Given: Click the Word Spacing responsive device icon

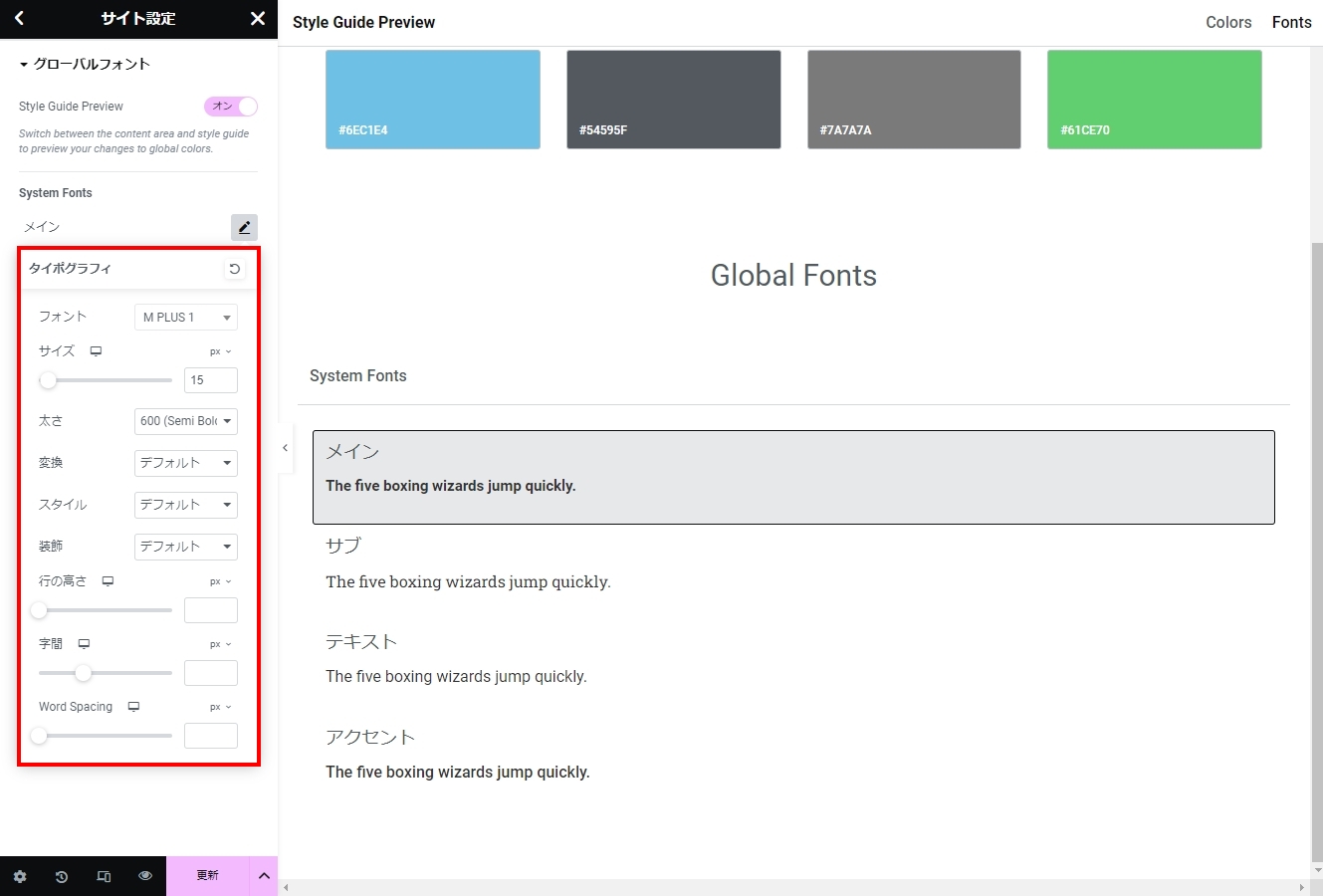Looking at the screenshot, I should [x=133, y=707].
